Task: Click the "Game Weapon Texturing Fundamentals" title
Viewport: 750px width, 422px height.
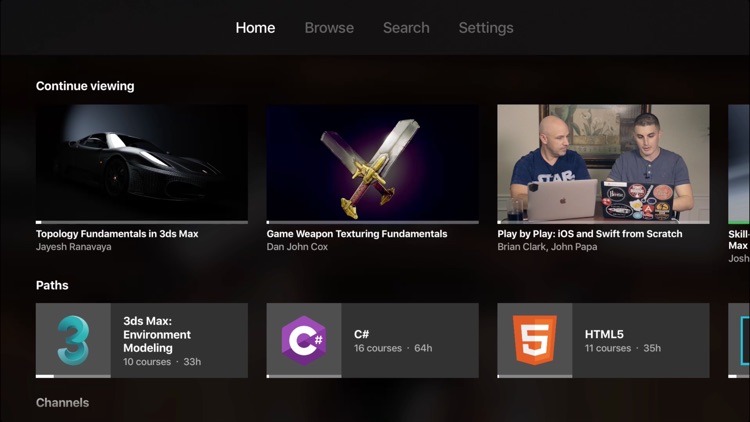Action: tap(357, 233)
